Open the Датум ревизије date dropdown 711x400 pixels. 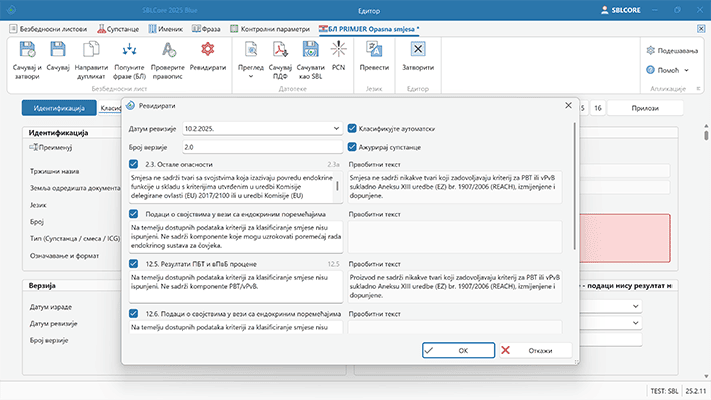(x=336, y=128)
